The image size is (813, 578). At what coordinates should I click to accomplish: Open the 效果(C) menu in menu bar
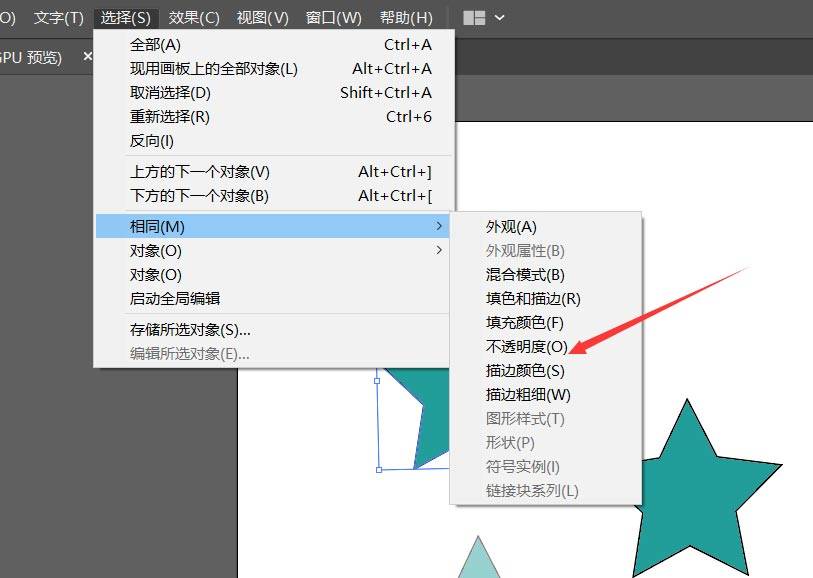point(194,18)
